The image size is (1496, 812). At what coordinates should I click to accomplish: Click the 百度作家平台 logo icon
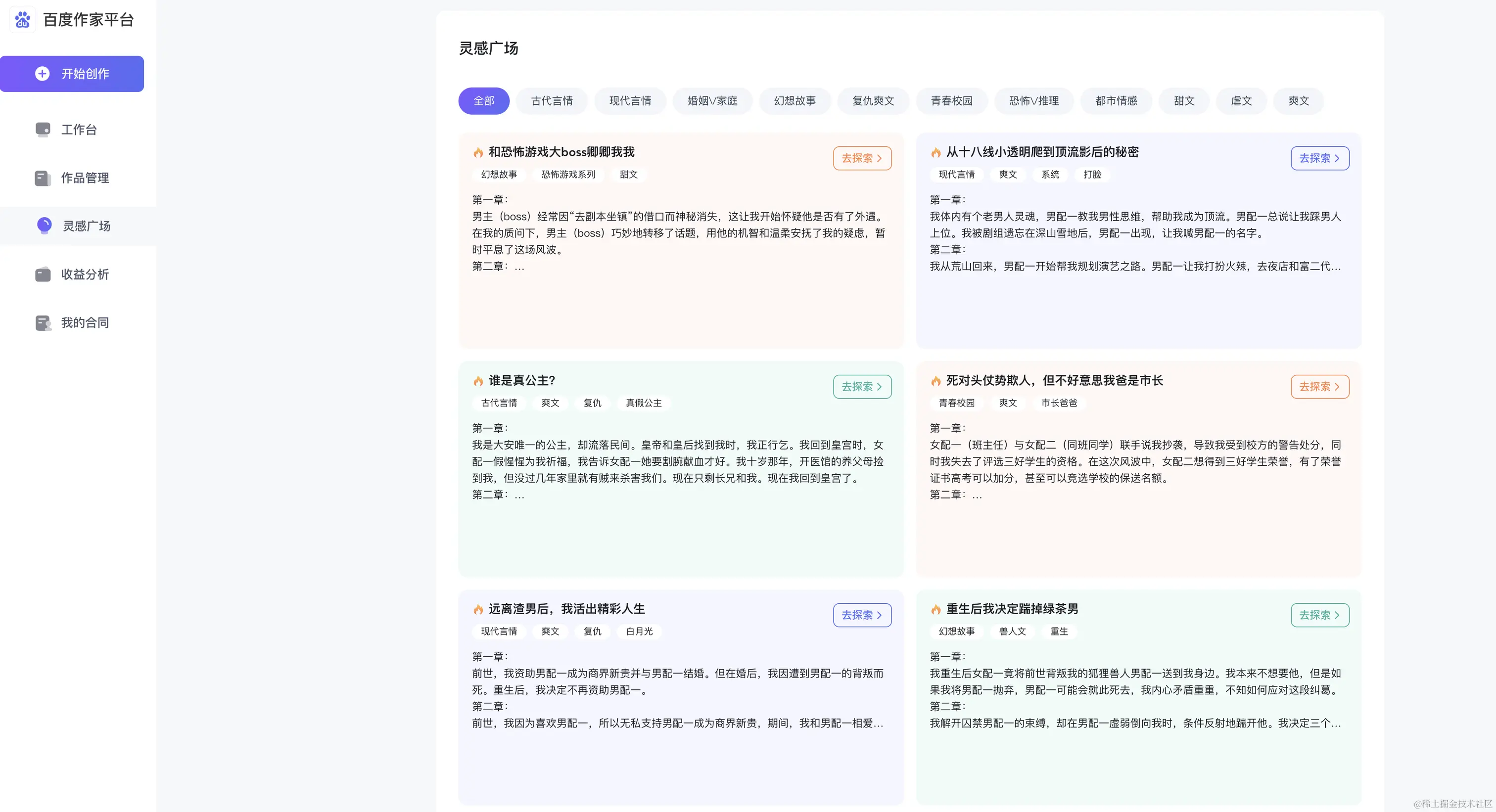tap(22, 19)
